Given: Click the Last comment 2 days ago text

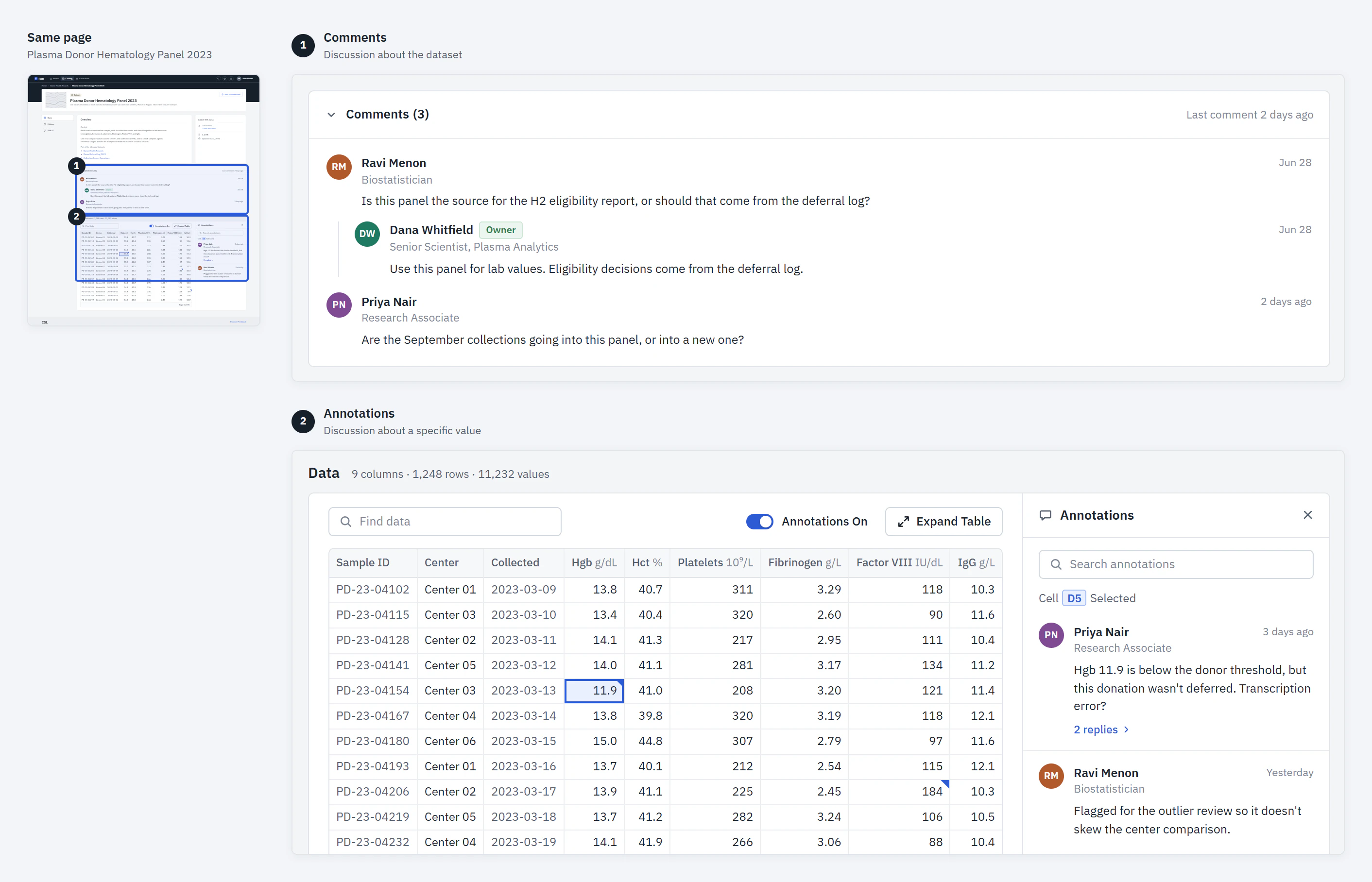Looking at the screenshot, I should [1250, 115].
